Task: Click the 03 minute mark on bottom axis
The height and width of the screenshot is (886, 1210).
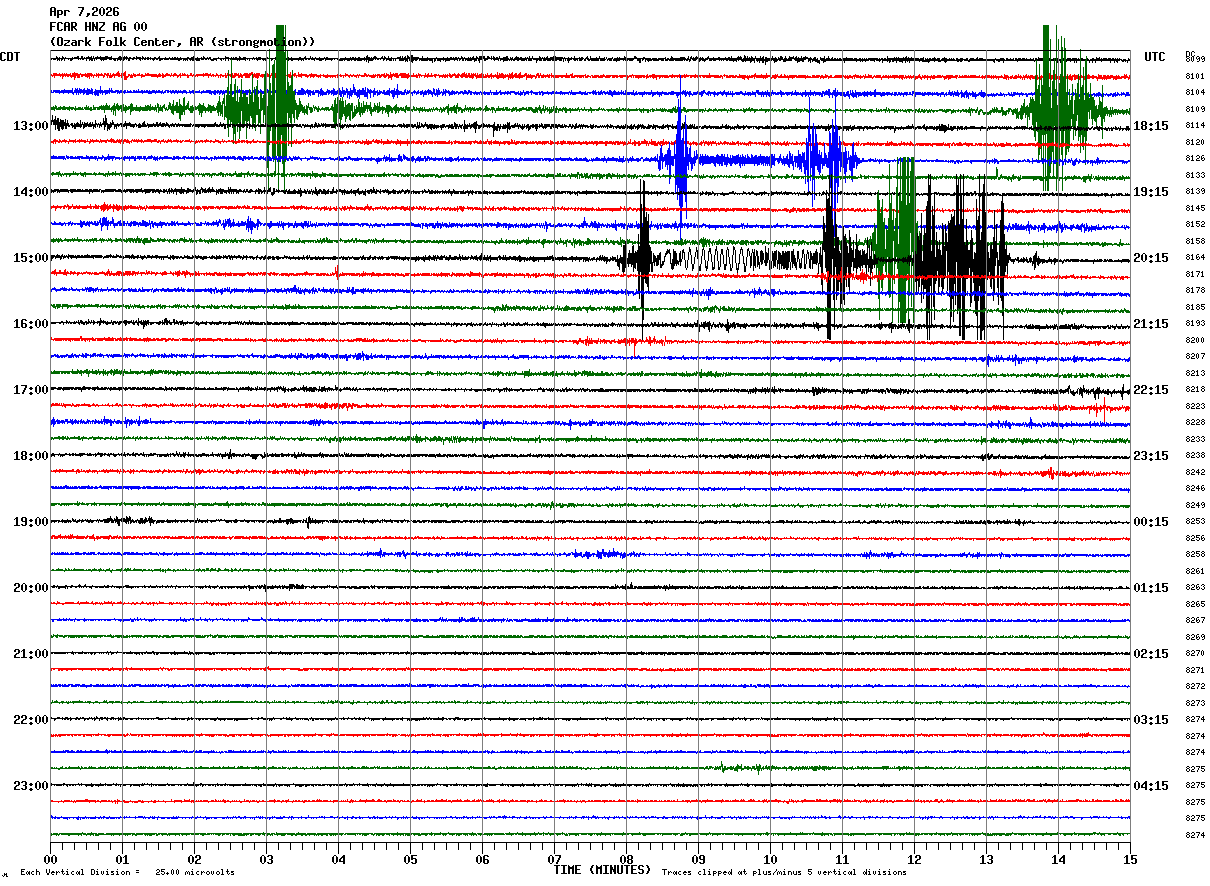Action: click(x=266, y=859)
